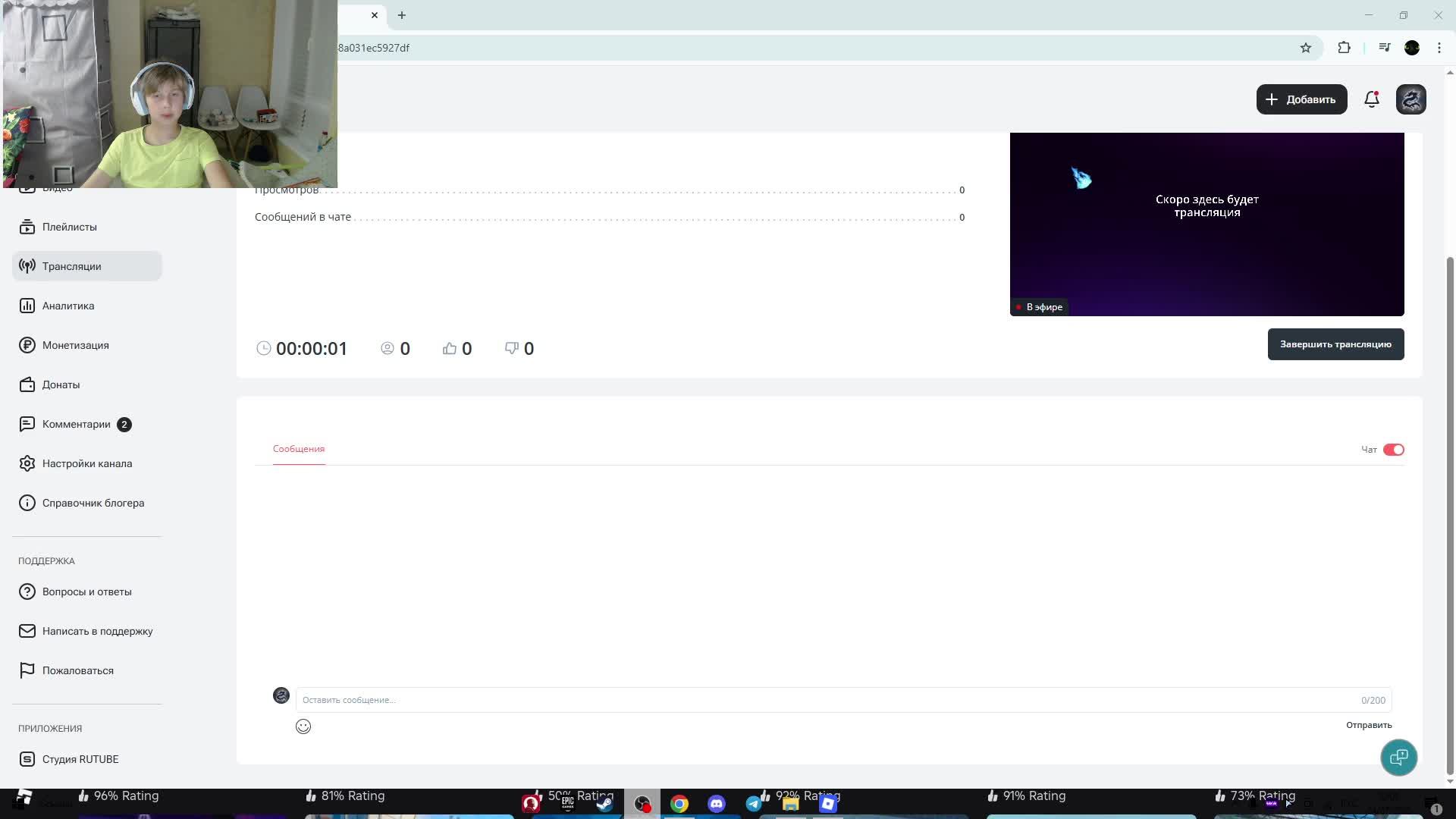
Task: Open user profile avatar in header
Action: (1410, 99)
